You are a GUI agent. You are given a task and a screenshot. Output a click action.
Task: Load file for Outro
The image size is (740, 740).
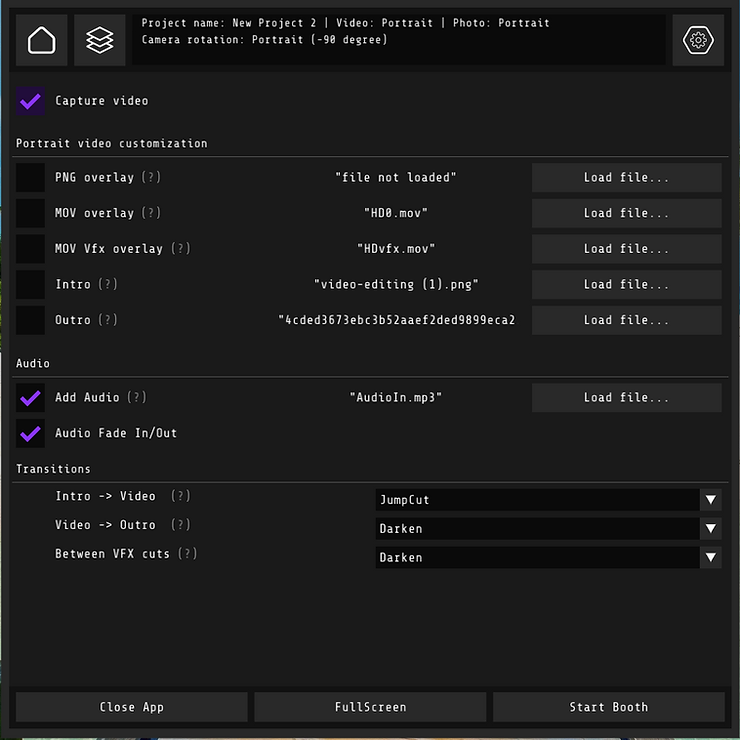pos(626,320)
